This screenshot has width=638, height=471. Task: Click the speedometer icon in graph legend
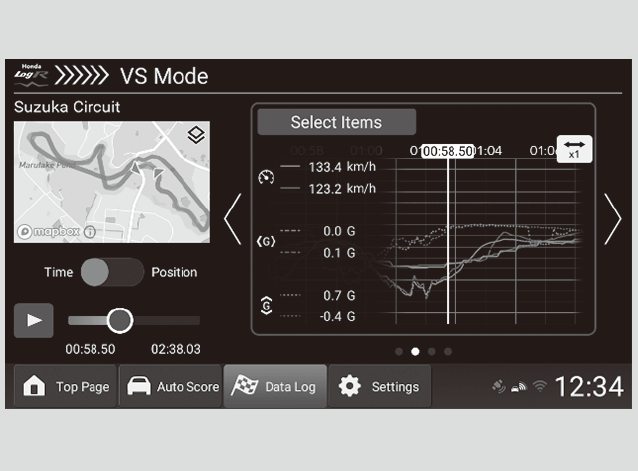265,177
